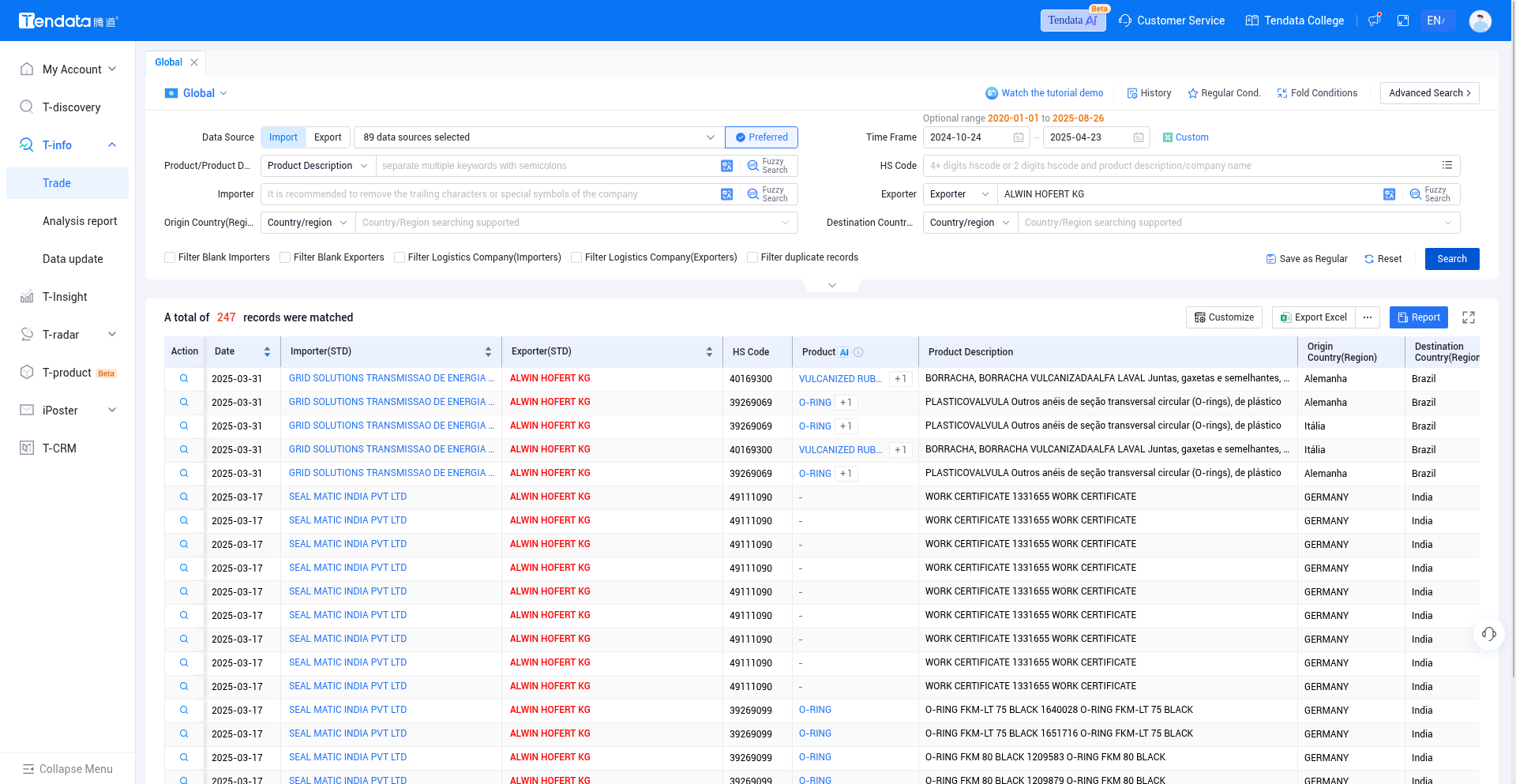Image resolution: width=1516 pixels, height=784 pixels.
Task: Click Fold Conditions
Action: [x=1317, y=93]
